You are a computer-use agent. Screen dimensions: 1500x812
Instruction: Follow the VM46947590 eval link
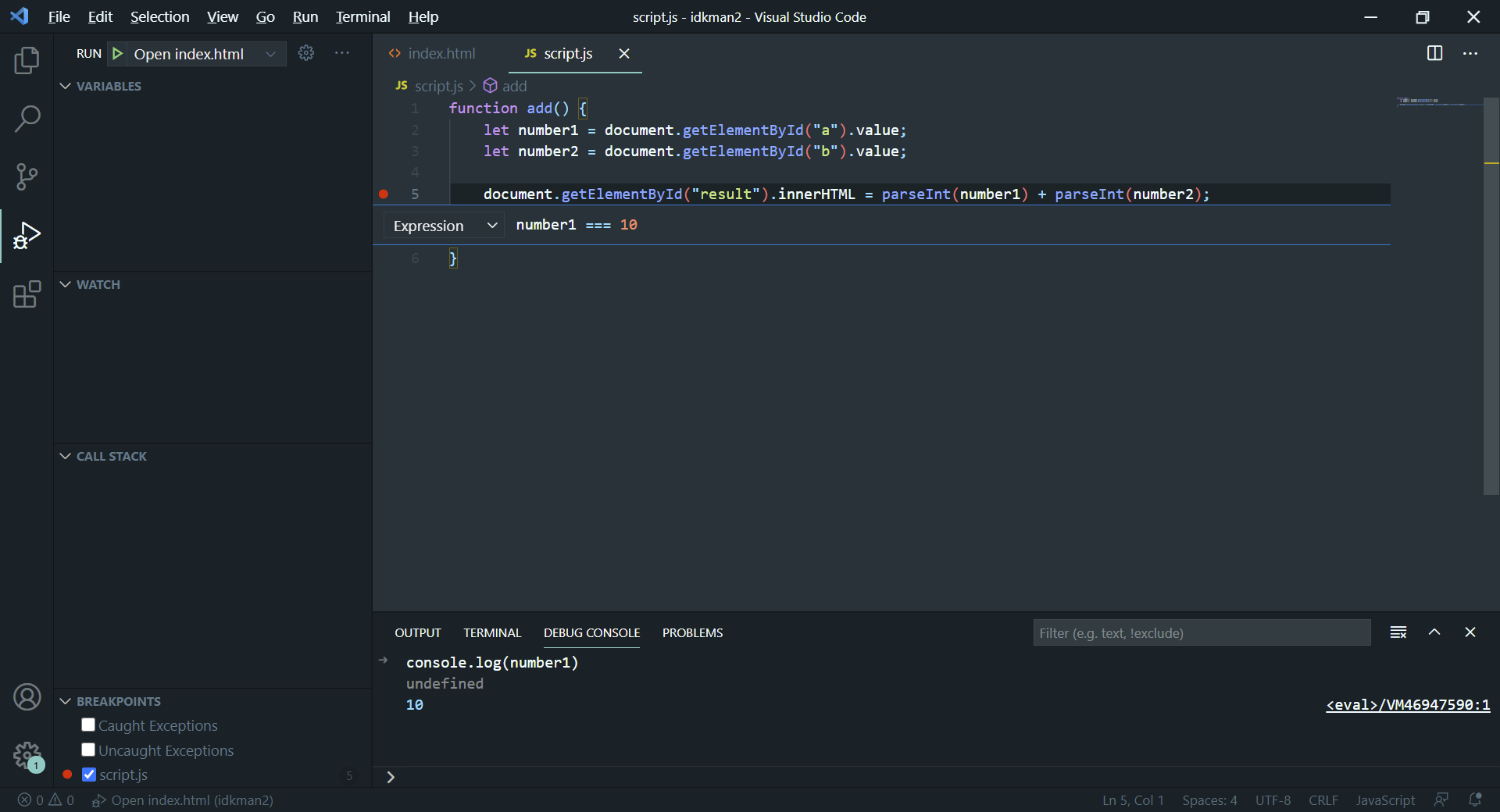(1407, 703)
